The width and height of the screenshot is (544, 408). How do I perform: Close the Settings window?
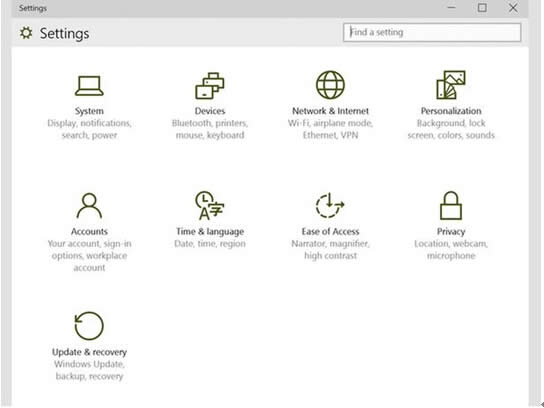pyautogui.click(x=513, y=8)
